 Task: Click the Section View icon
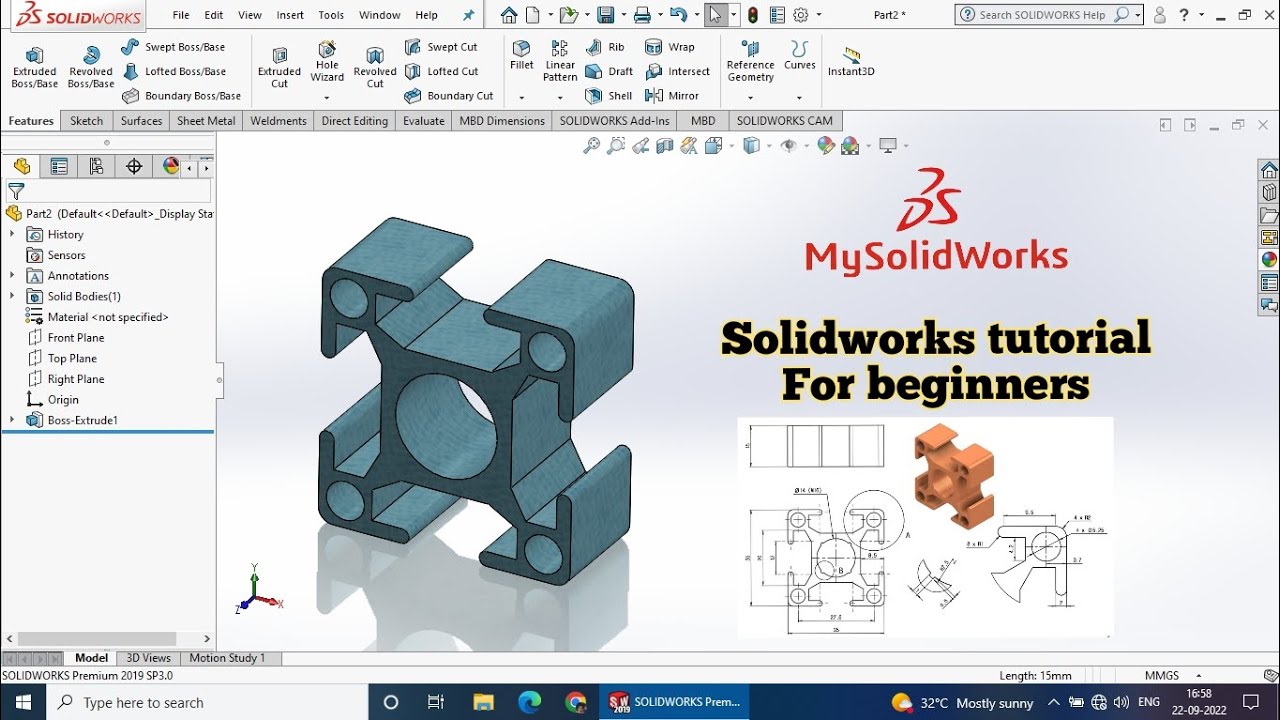pos(664,146)
